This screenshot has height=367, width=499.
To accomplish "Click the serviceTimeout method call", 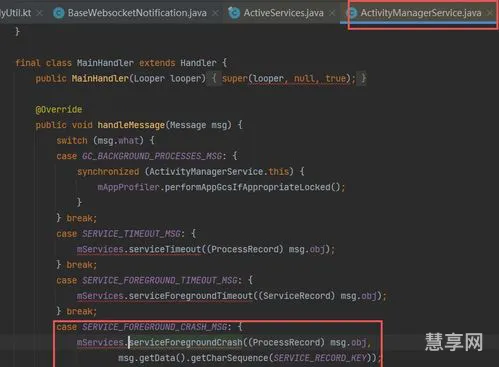I will pyautogui.click(x=165, y=249).
